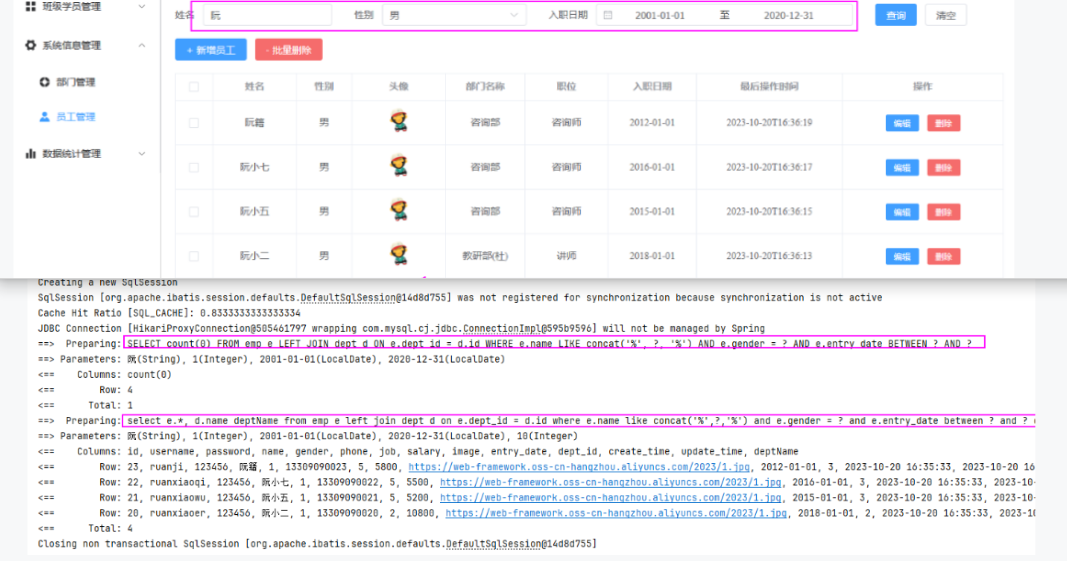Screen dimensions: 1067x561
Task: Click the avatar image of 阮小五
Action: [399, 211]
